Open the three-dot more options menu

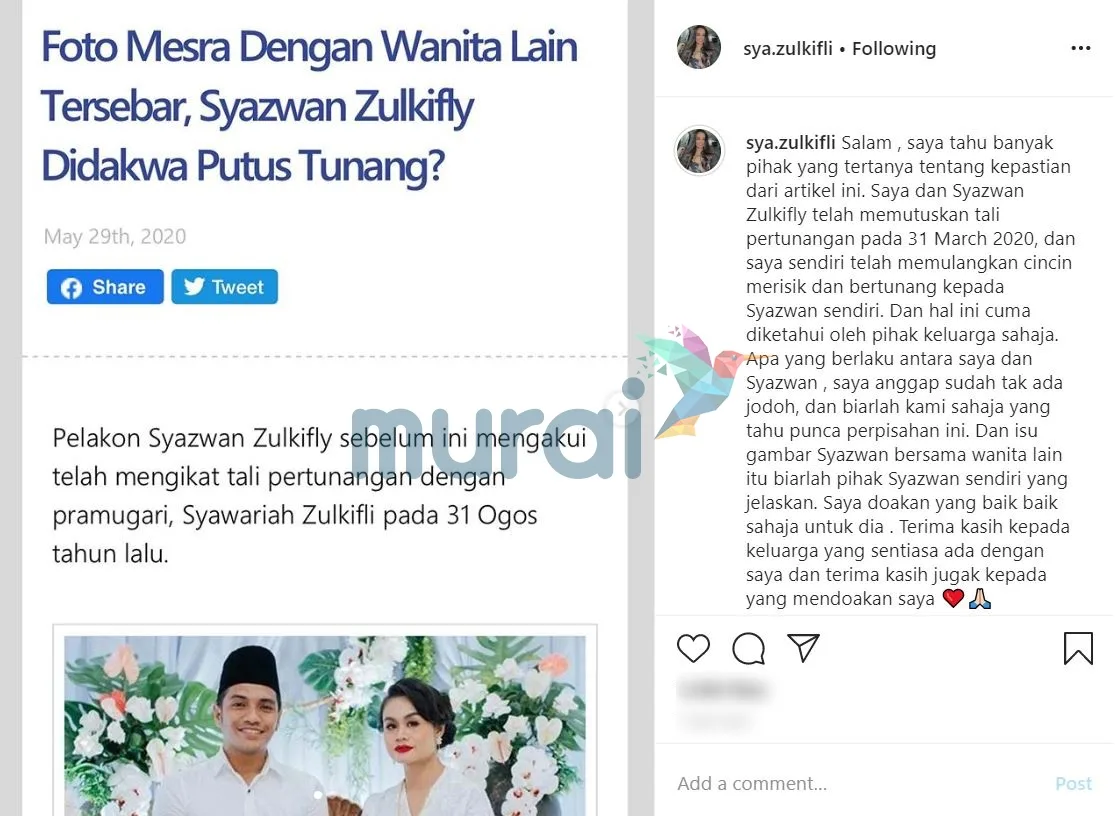point(1080,48)
